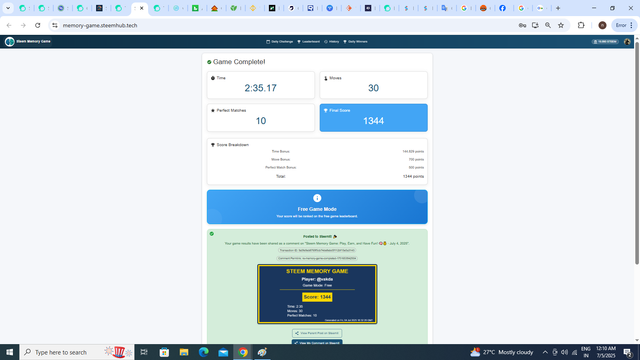This screenshot has height=360, width=640.
Task: Click the install app icon in address bar
Action: pyautogui.click(x=535, y=25)
